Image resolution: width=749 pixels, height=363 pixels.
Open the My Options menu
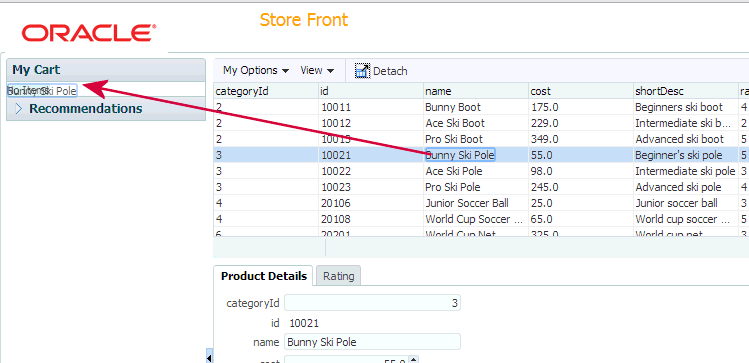tap(256, 70)
